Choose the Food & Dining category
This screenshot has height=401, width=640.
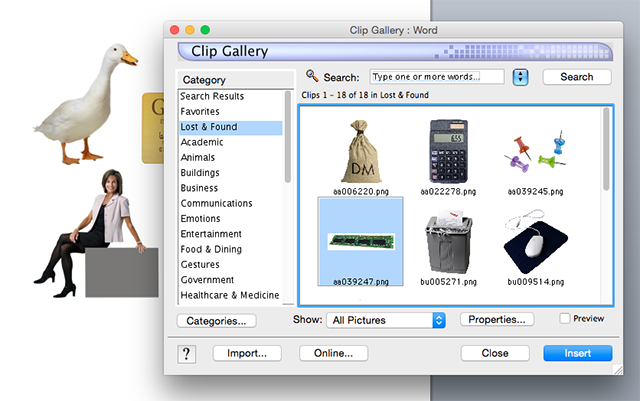231,250
